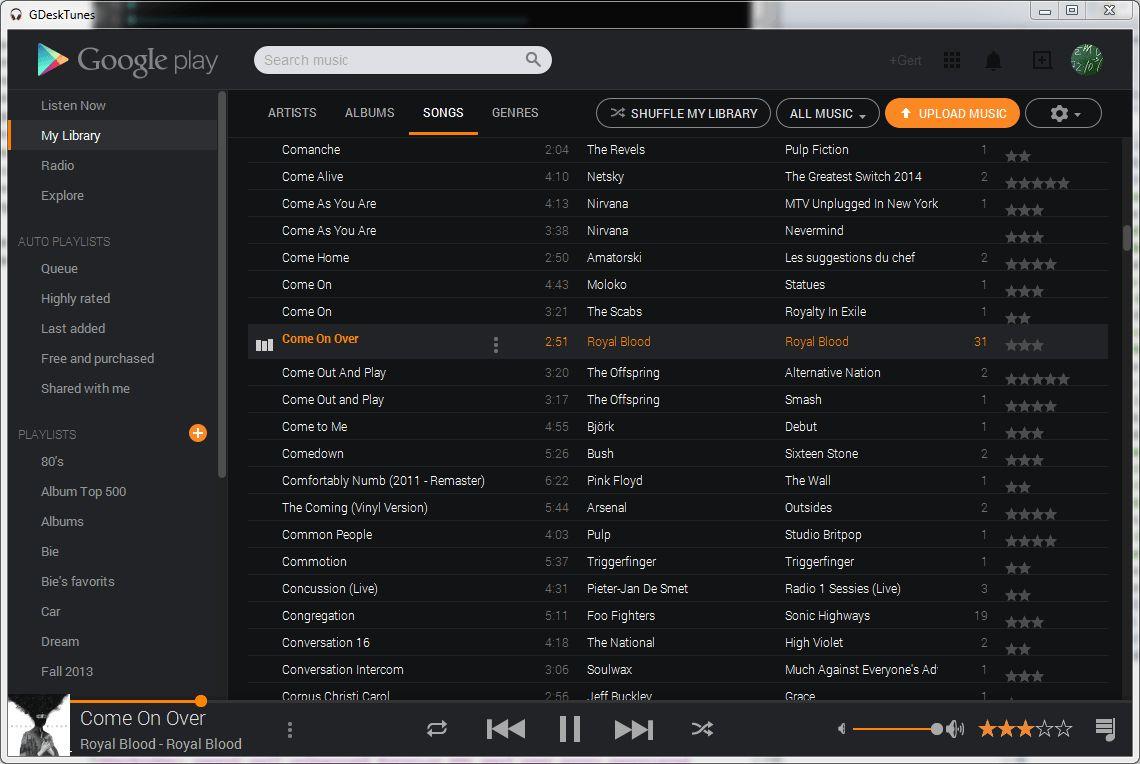This screenshot has height=764, width=1140.
Task: Click the loud speaker volume icon
Action: [x=955, y=728]
